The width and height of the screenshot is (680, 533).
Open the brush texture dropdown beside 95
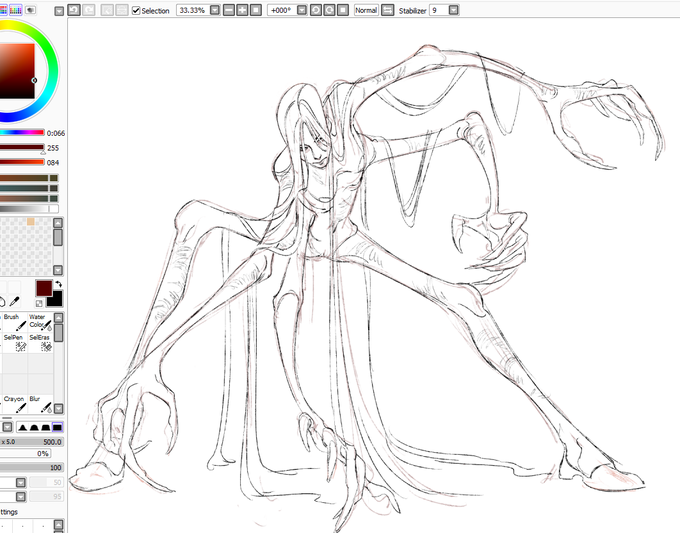pyautogui.click(x=21, y=497)
